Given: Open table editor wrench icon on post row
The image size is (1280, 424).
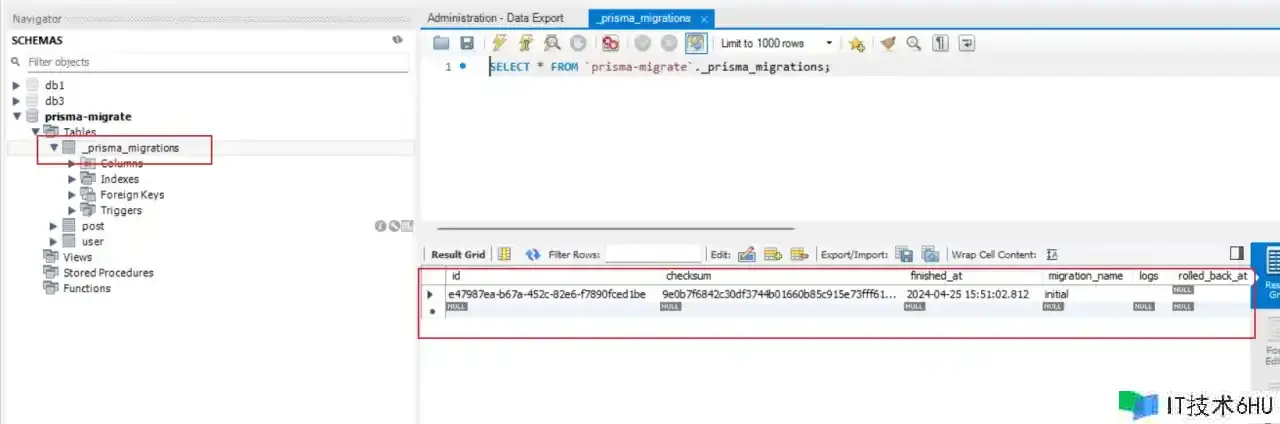Looking at the screenshot, I should click(394, 227).
